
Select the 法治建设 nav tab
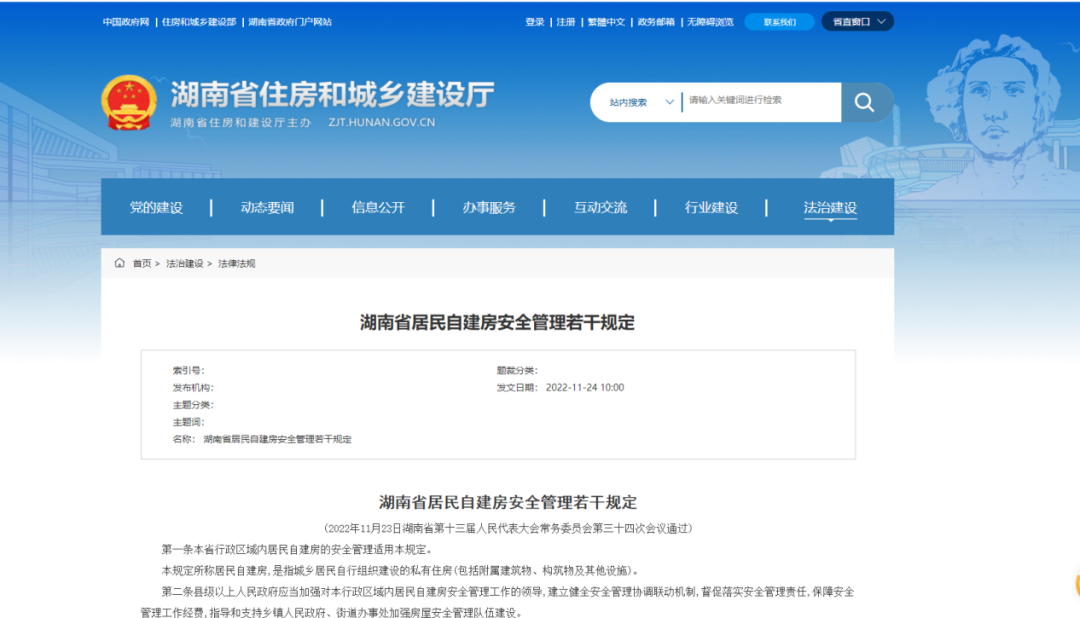pyautogui.click(x=830, y=208)
